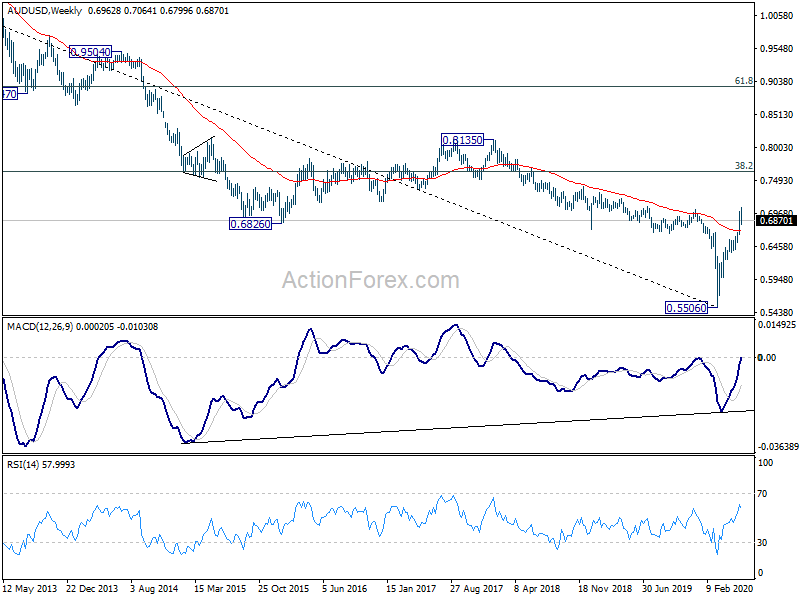Click the partially hidden 470 price label
The image size is (800, 600).
10,94
